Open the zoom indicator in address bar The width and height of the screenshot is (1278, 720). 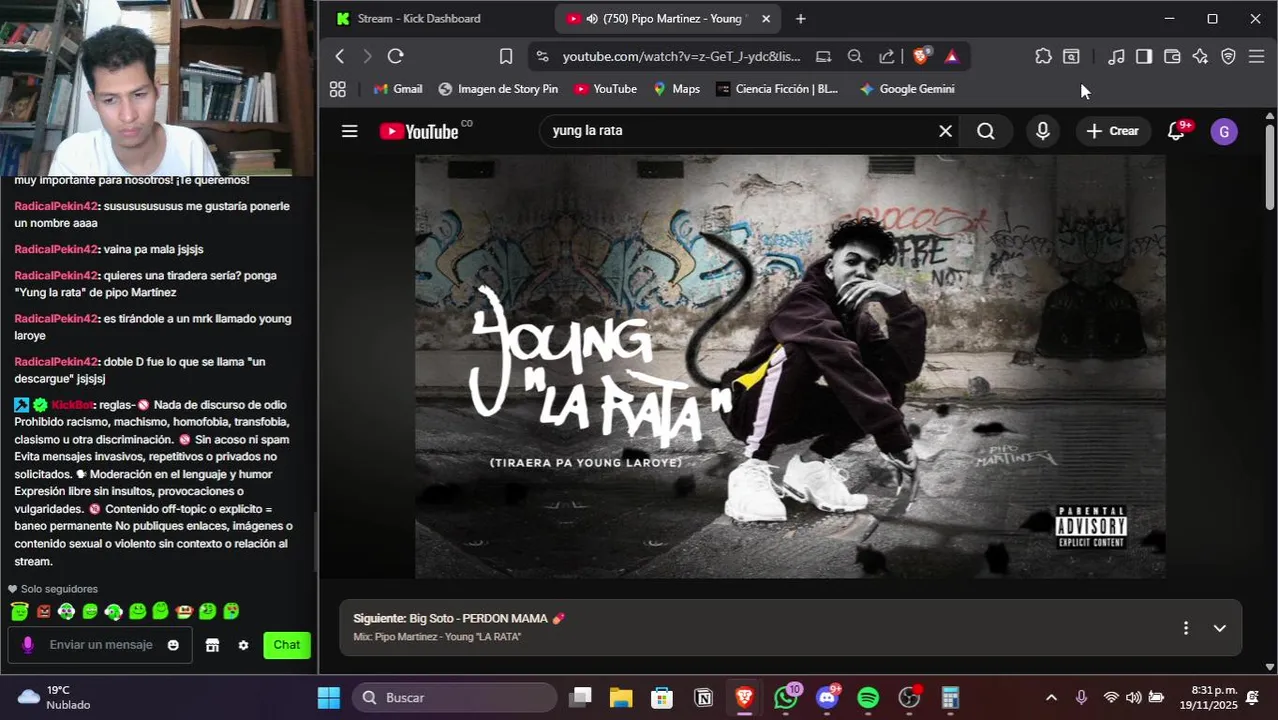855,56
